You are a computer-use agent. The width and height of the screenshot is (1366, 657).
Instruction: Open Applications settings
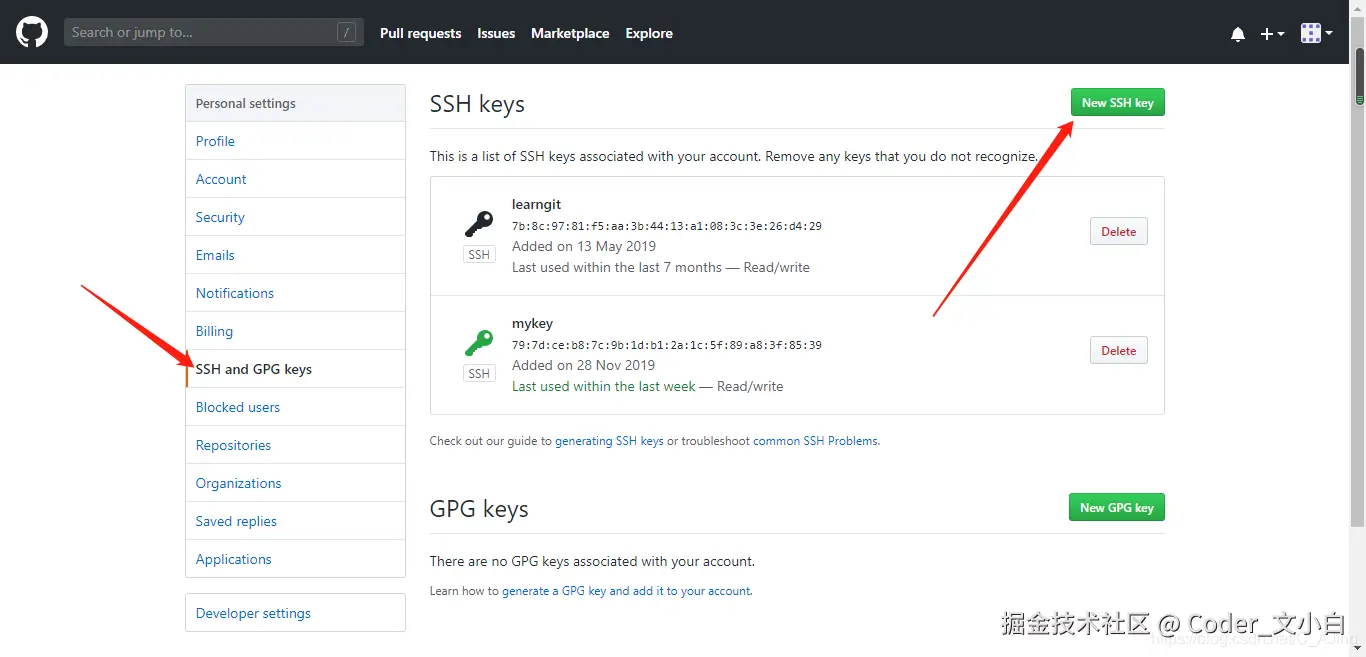coord(295,559)
